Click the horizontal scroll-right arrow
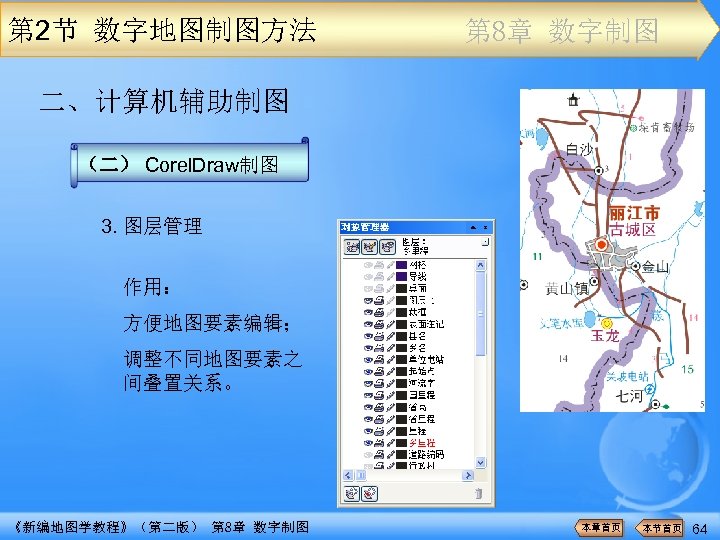The width and height of the screenshot is (720, 540). coord(467,475)
